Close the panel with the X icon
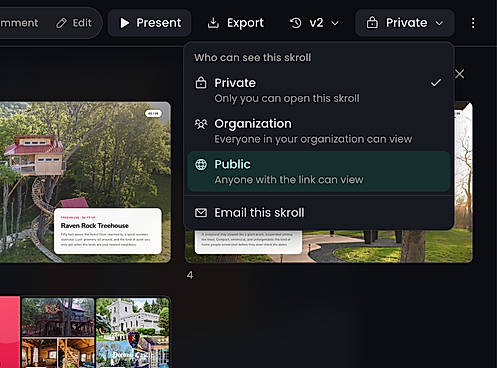Image resolution: width=497 pixels, height=368 pixels. coord(460,74)
